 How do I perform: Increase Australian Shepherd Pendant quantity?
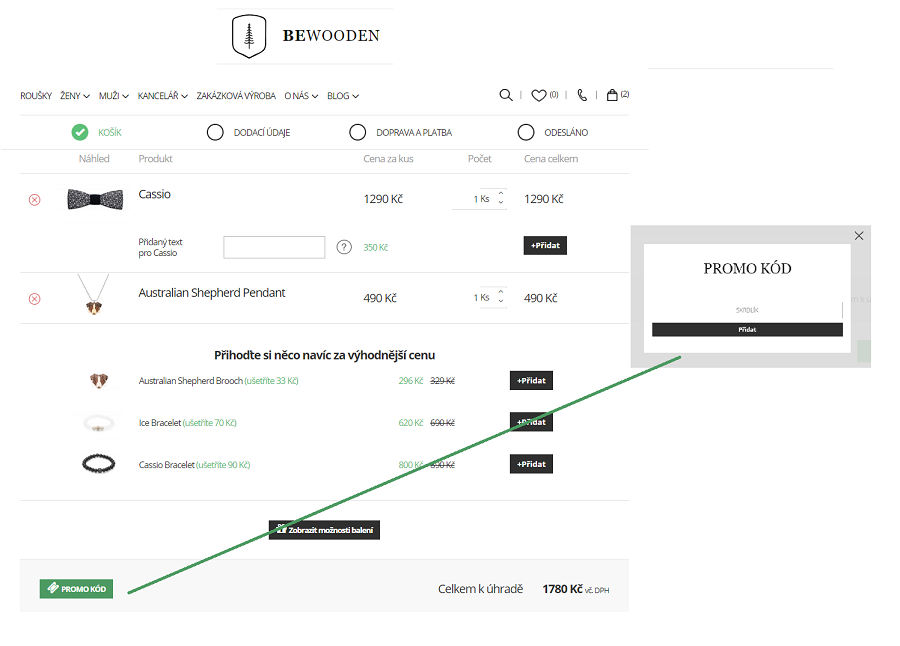tap(501, 292)
